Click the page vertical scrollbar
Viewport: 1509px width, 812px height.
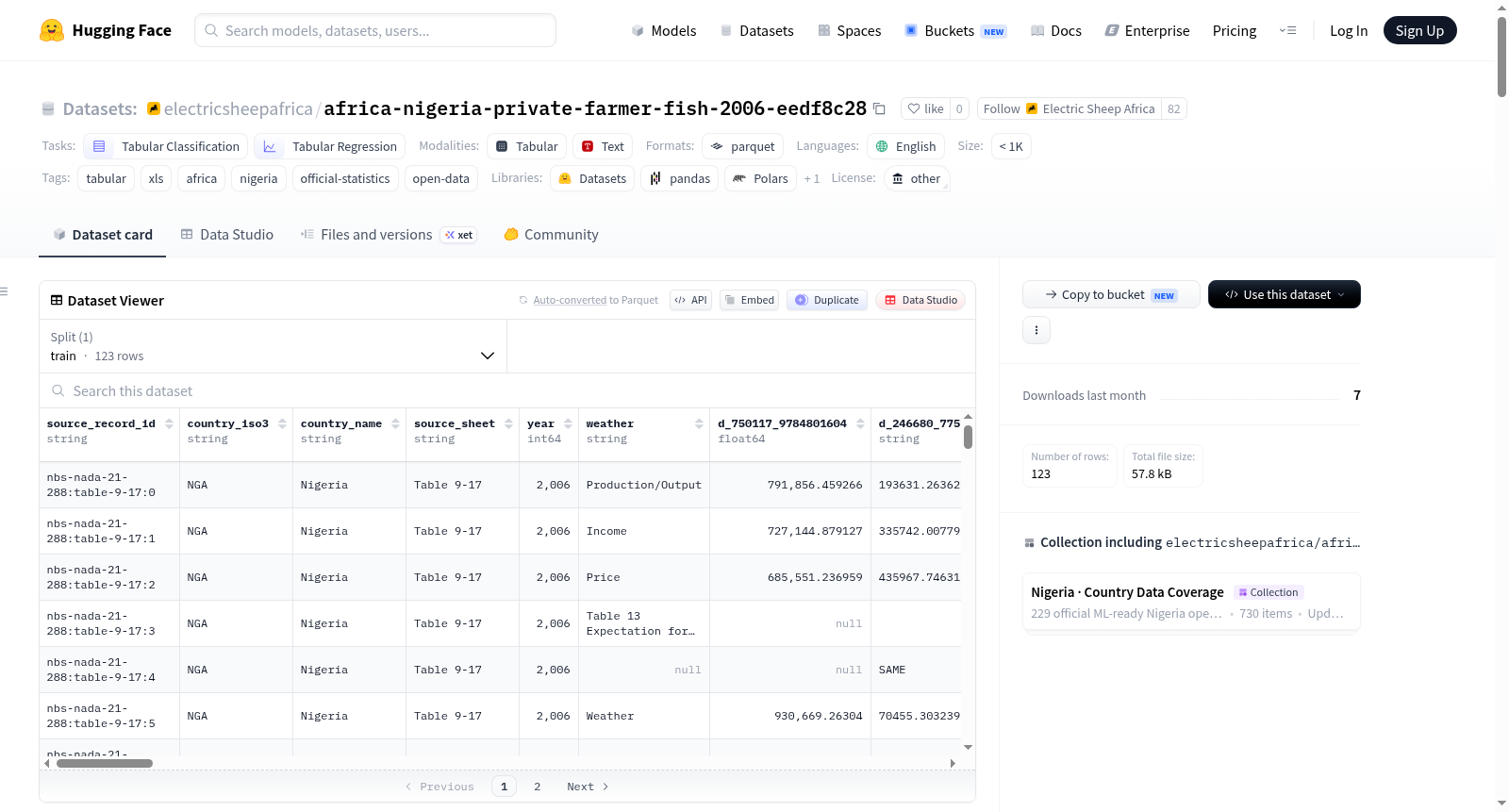click(x=1501, y=57)
